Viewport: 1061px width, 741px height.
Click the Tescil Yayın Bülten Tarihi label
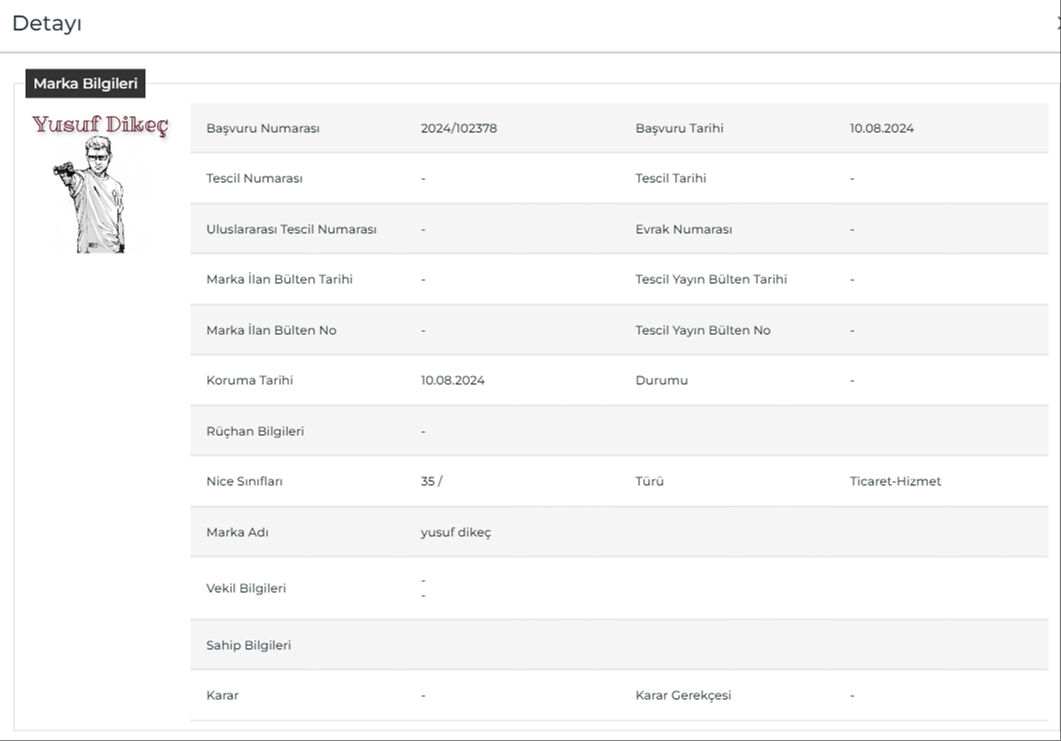click(710, 279)
